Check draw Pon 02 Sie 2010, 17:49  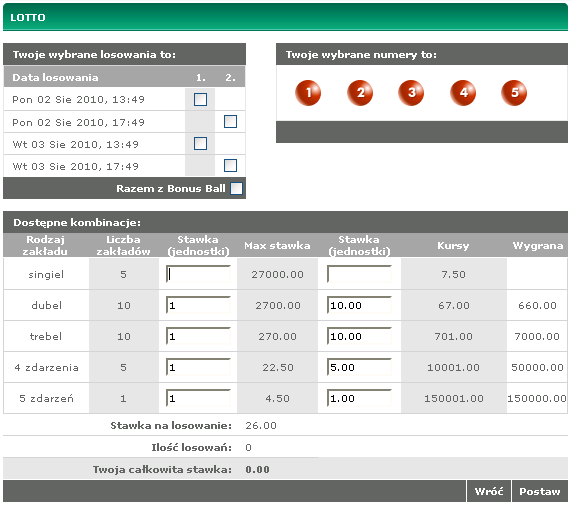click(230, 121)
